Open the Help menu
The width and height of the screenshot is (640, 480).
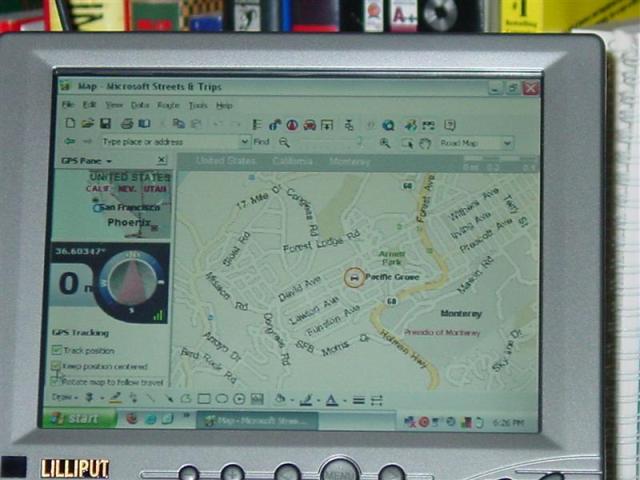pyautogui.click(x=224, y=106)
